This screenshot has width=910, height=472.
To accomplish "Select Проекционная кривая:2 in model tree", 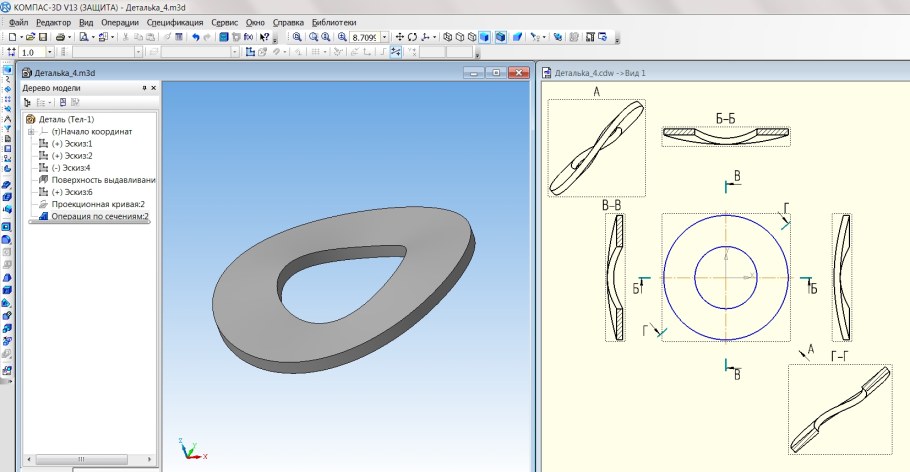I will [99, 204].
